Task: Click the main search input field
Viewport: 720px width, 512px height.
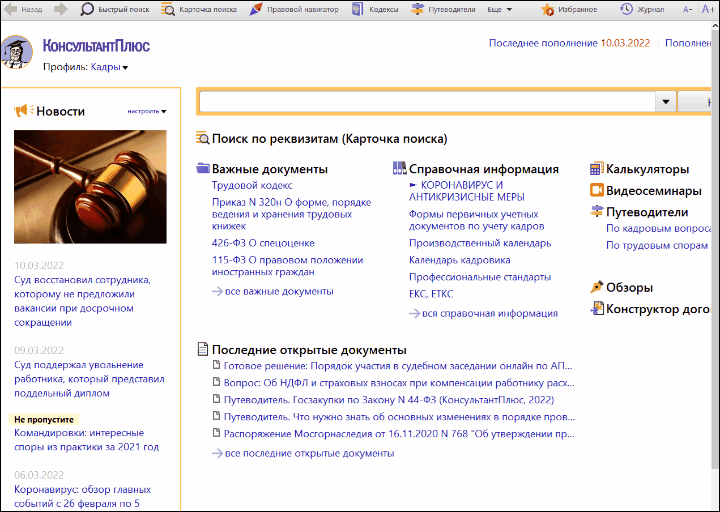Action: tap(428, 101)
